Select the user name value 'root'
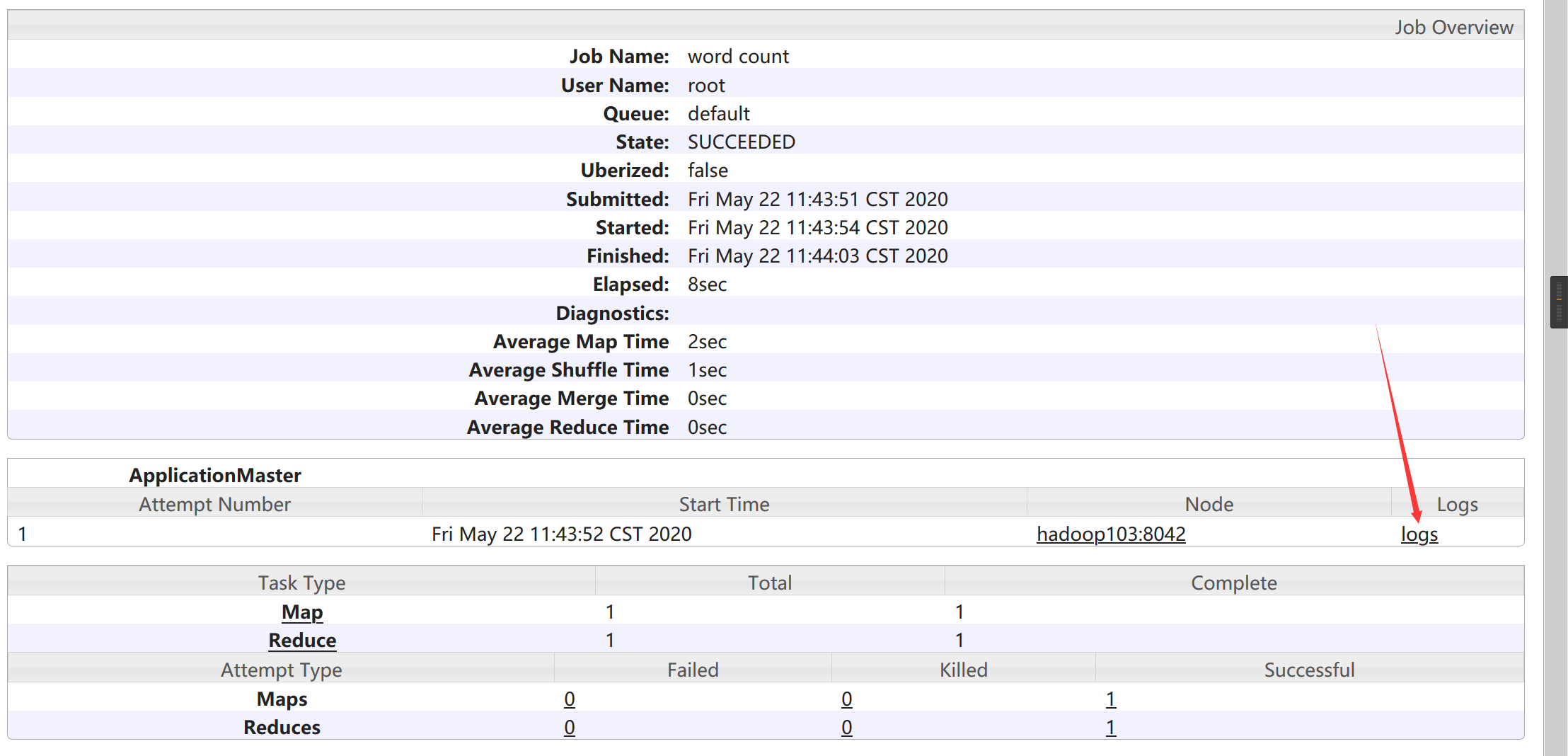 (x=706, y=85)
